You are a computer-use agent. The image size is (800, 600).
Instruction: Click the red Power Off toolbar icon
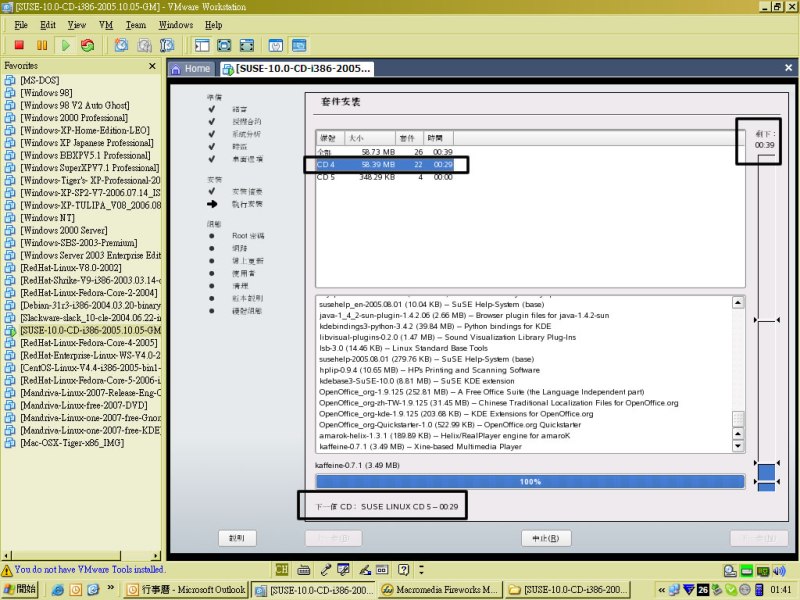(18, 45)
